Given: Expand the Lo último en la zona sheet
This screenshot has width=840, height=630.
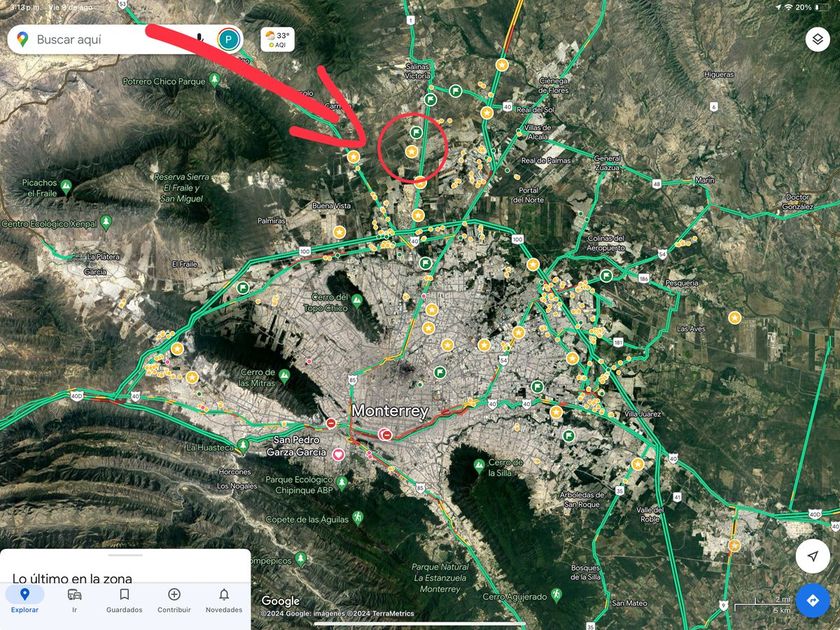Looking at the screenshot, I should point(125,555).
